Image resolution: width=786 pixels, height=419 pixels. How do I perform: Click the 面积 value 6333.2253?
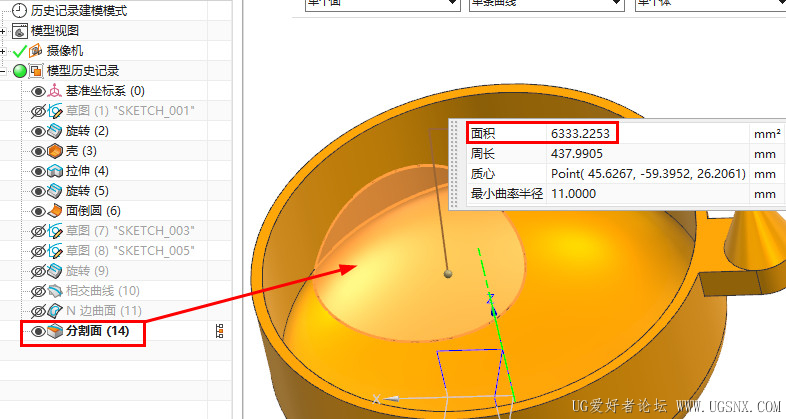tap(580, 134)
